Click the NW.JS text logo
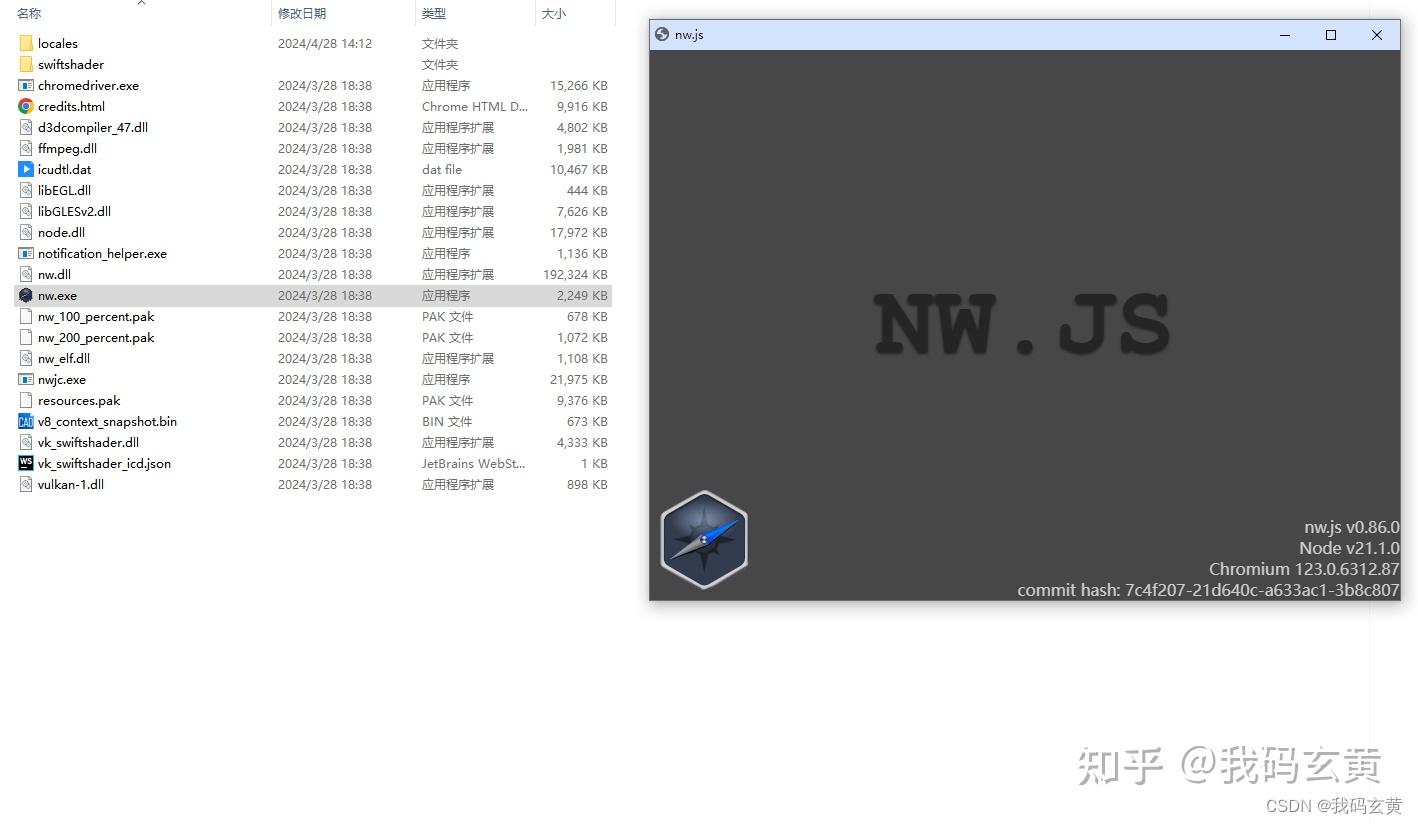1418x824 pixels. tap(1022, 322)
